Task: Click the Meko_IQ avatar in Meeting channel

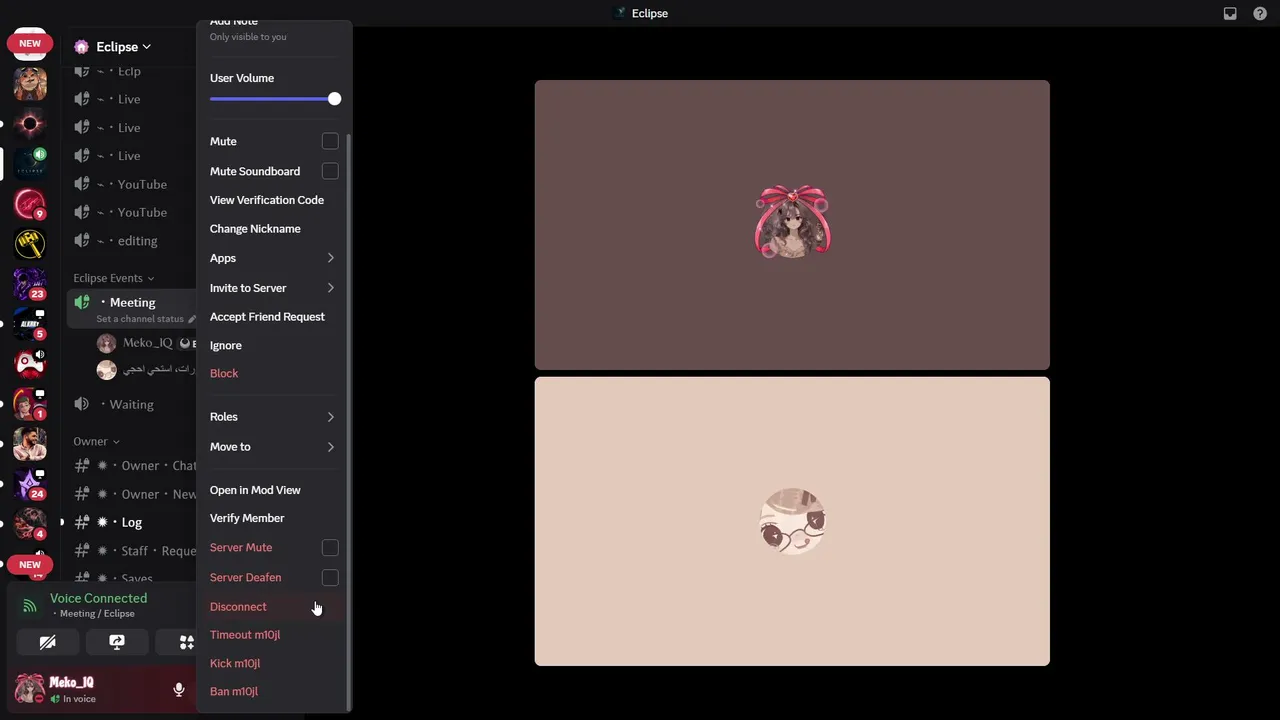Action: coord(106,343)
